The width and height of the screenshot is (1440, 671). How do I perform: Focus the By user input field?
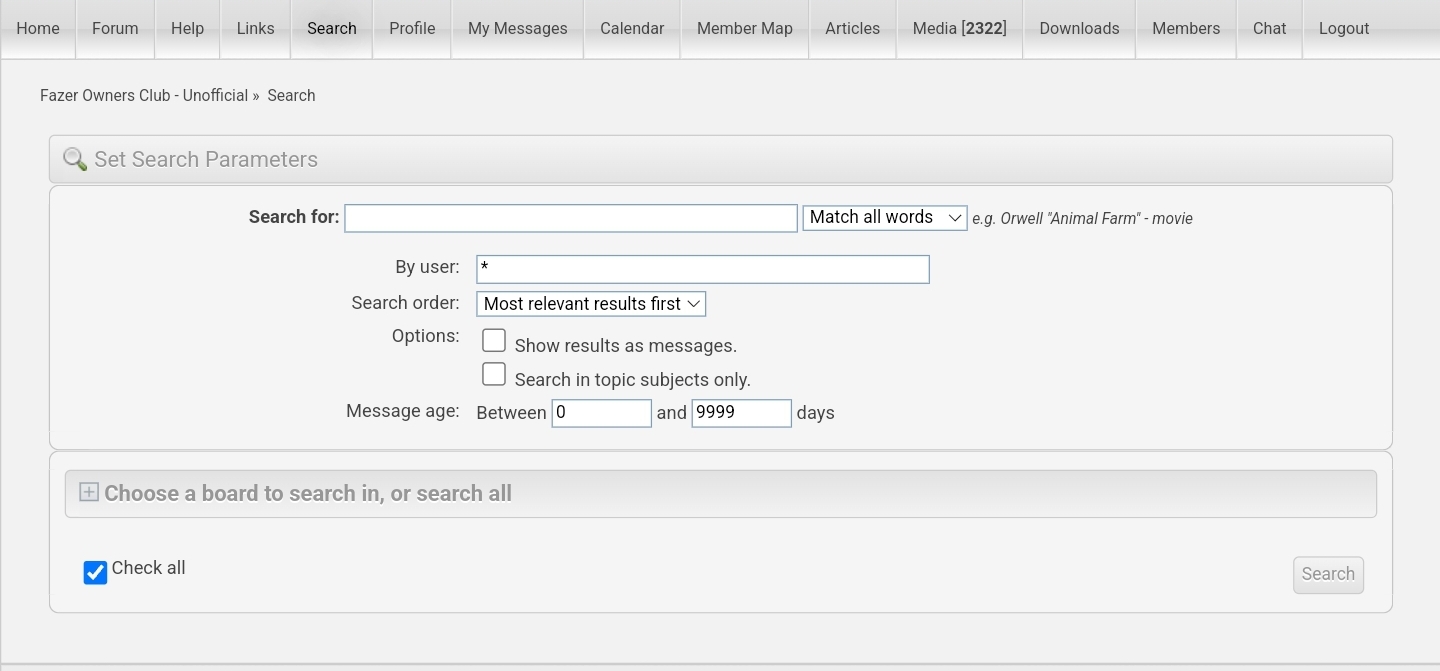(702, 269)
